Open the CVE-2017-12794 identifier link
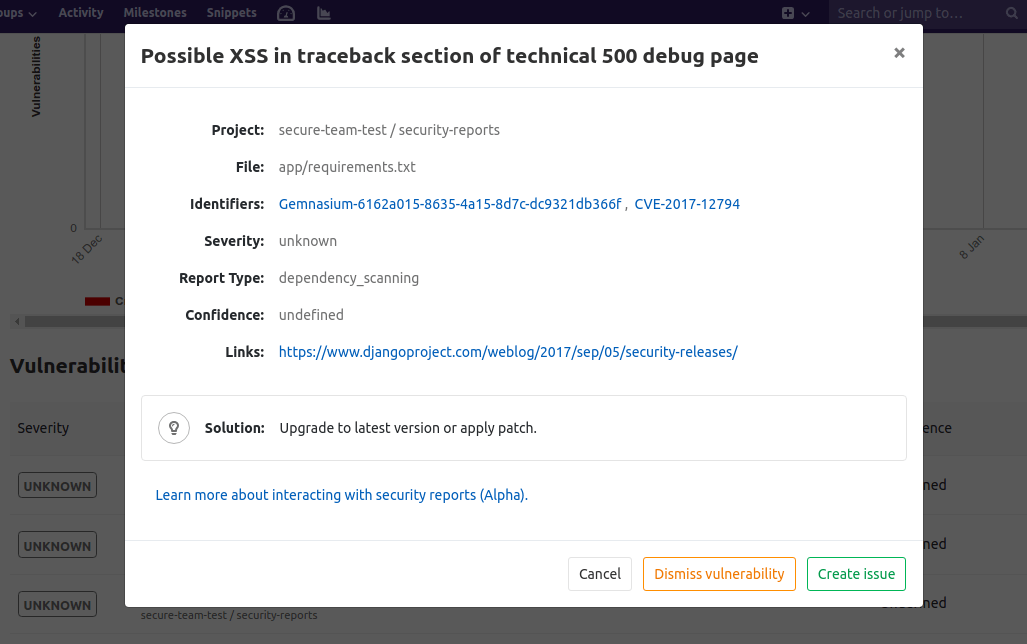This screenshot has height=644, width=1027. [x=687, y=203]
